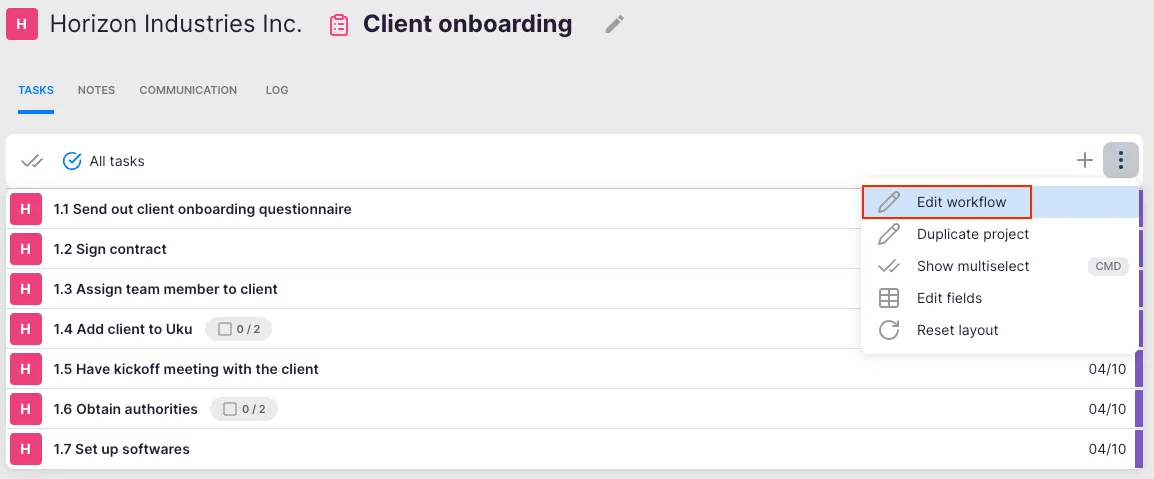
Task: Select Edit workflow from the menu
Action: point(960,202)
